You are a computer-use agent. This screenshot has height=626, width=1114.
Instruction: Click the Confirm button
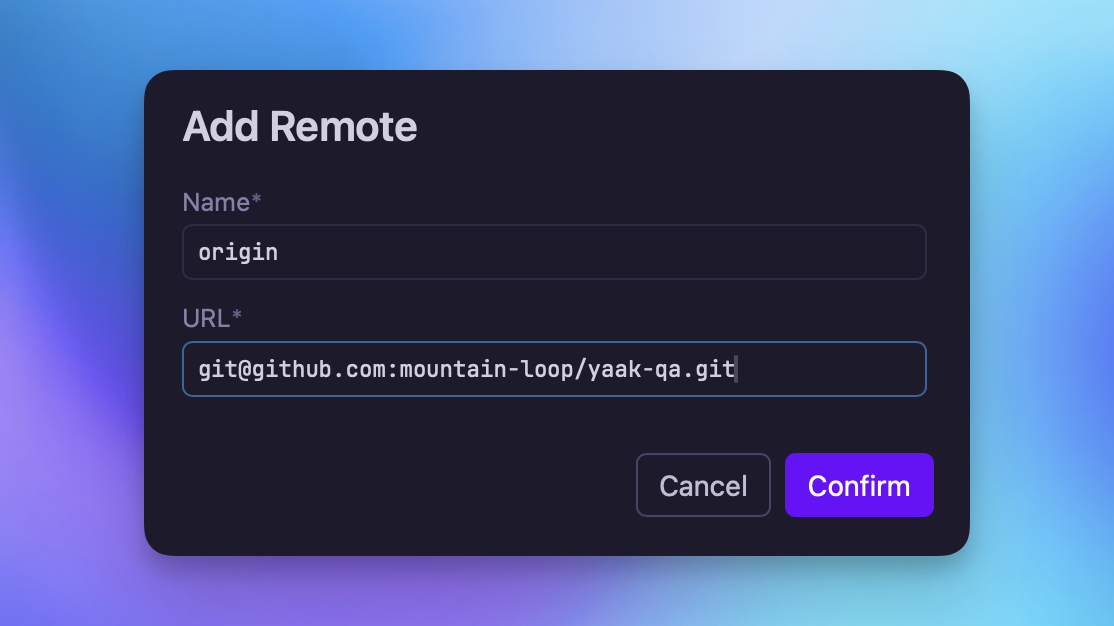click(x=859, y=485)
